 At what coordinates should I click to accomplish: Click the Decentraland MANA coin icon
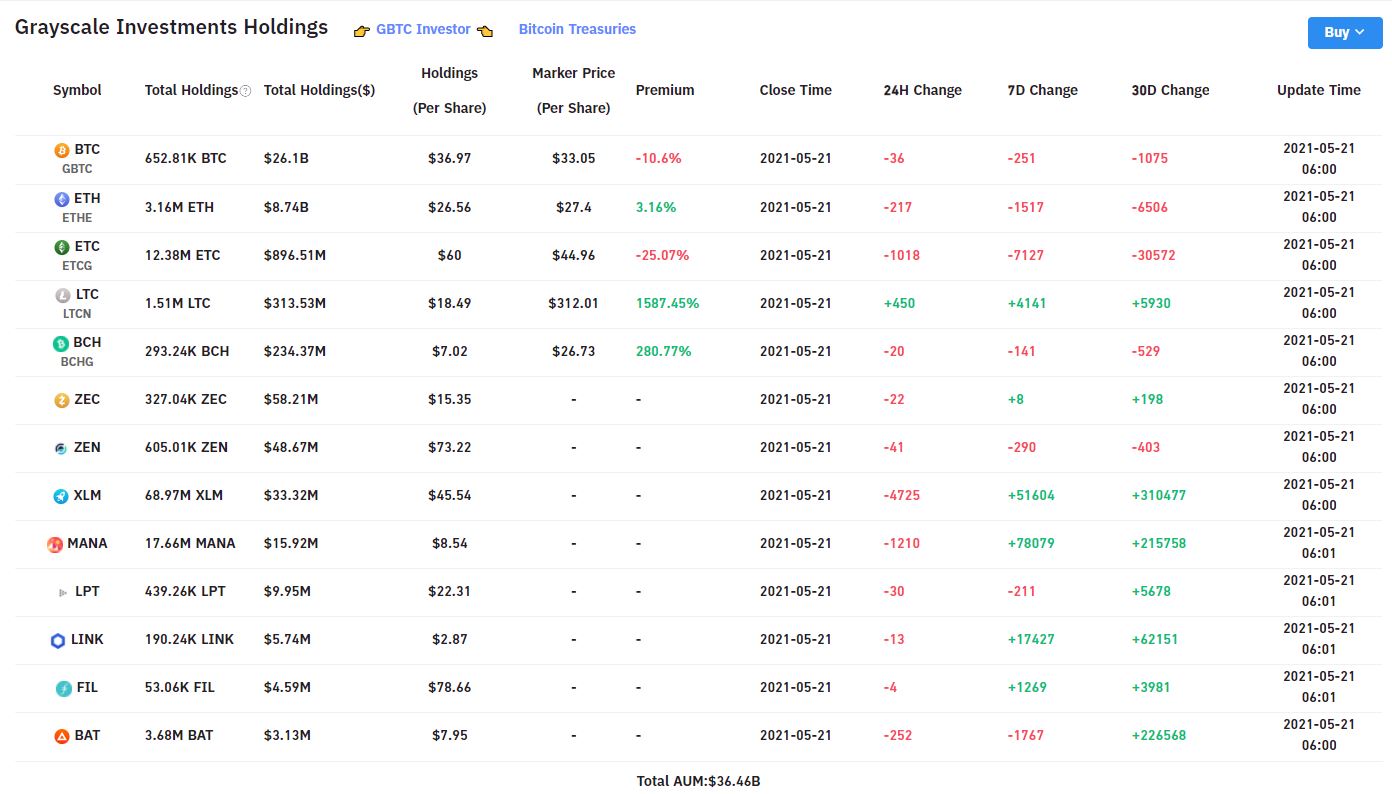[55, 544]
